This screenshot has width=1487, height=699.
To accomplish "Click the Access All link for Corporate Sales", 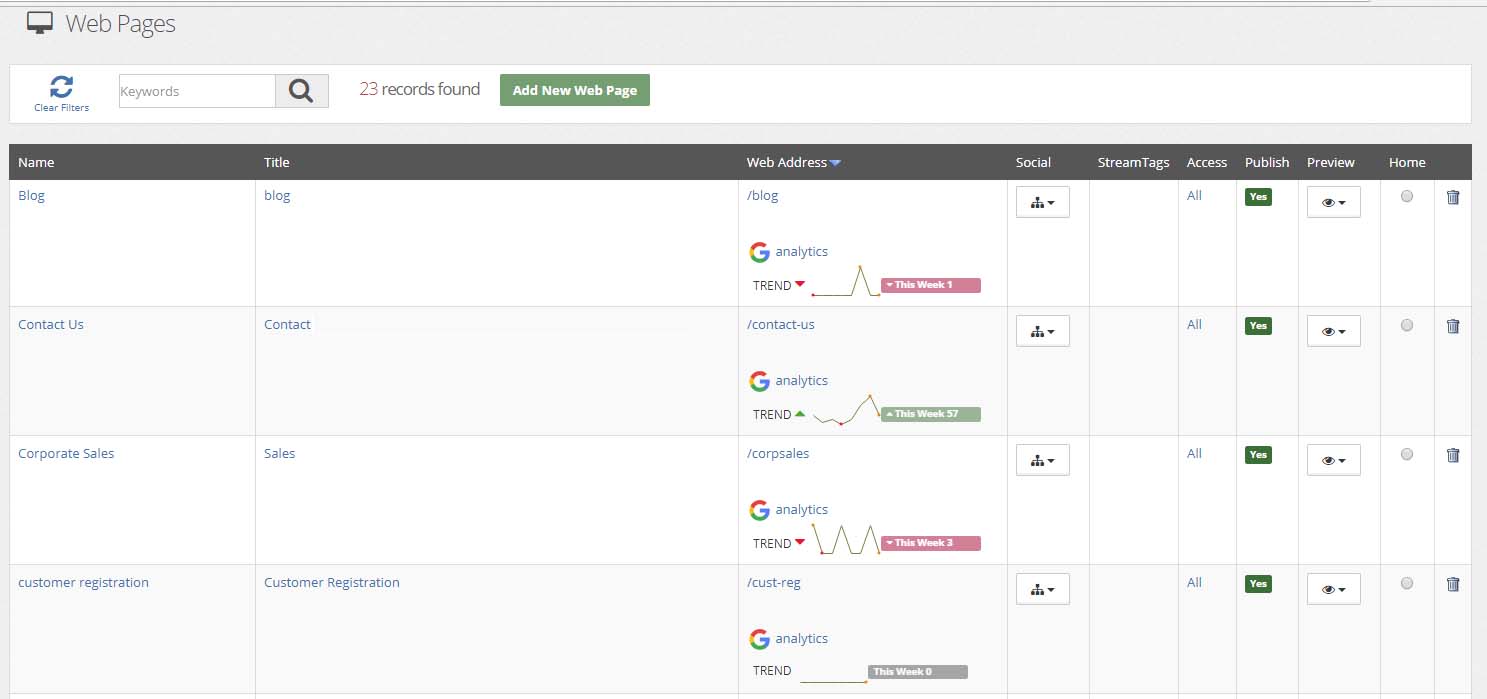I will [1194, 453].
